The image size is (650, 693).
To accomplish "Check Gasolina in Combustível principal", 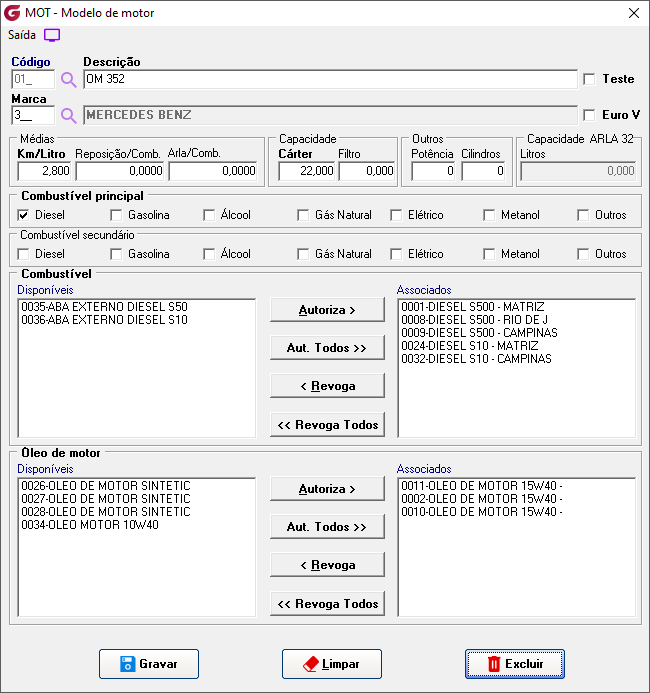I will [116, 215].
